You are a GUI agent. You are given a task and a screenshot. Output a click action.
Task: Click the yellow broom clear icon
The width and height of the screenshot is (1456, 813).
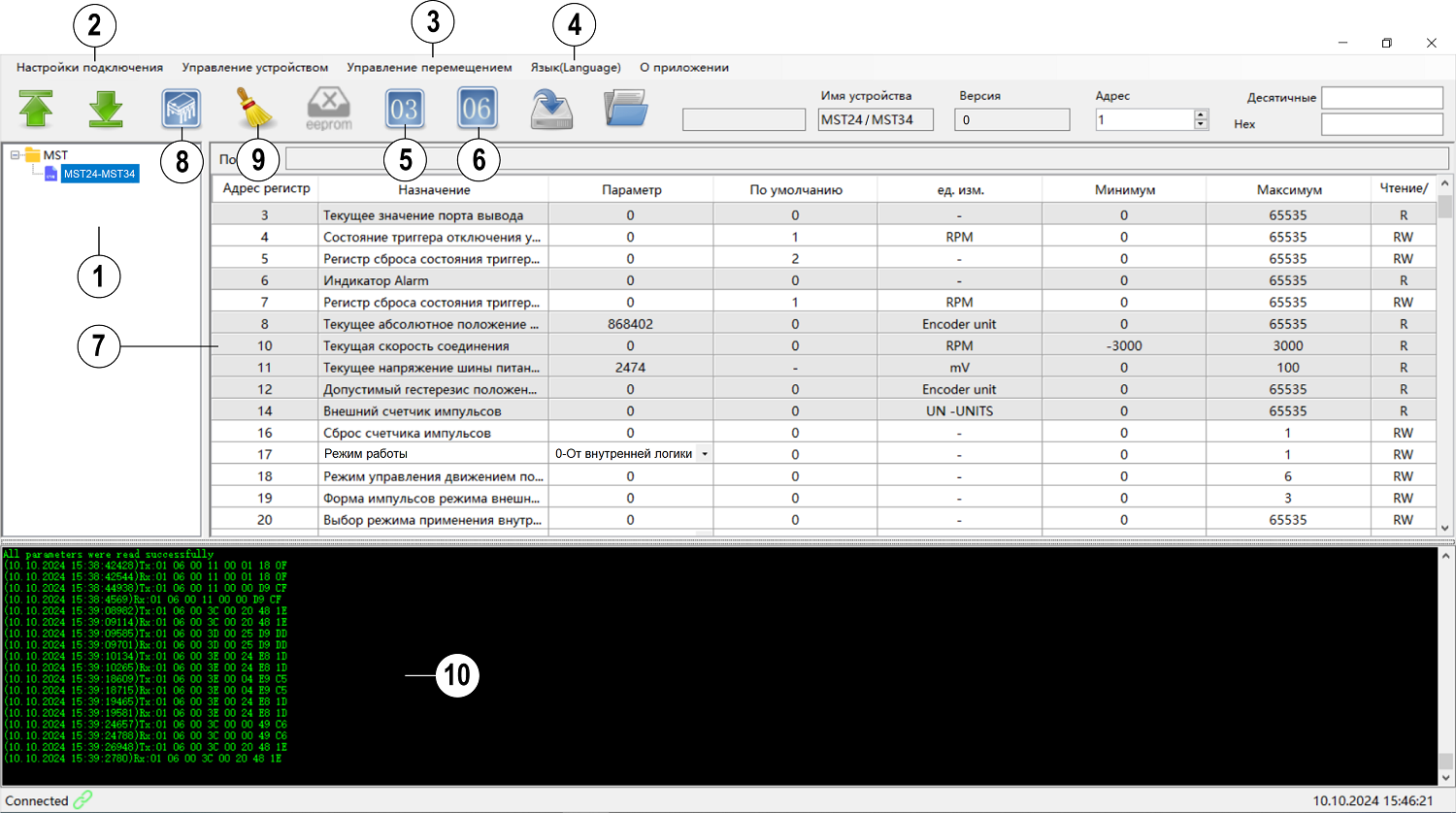pos(256,109)
